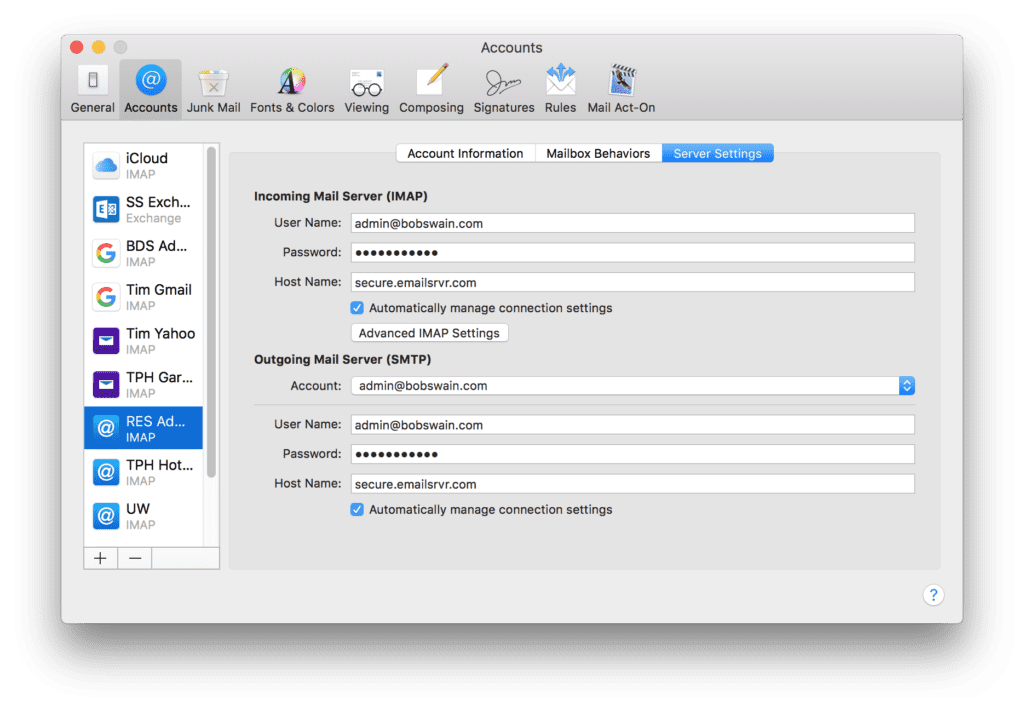Disable incoming automatically manage connection settings

point(357,308)
